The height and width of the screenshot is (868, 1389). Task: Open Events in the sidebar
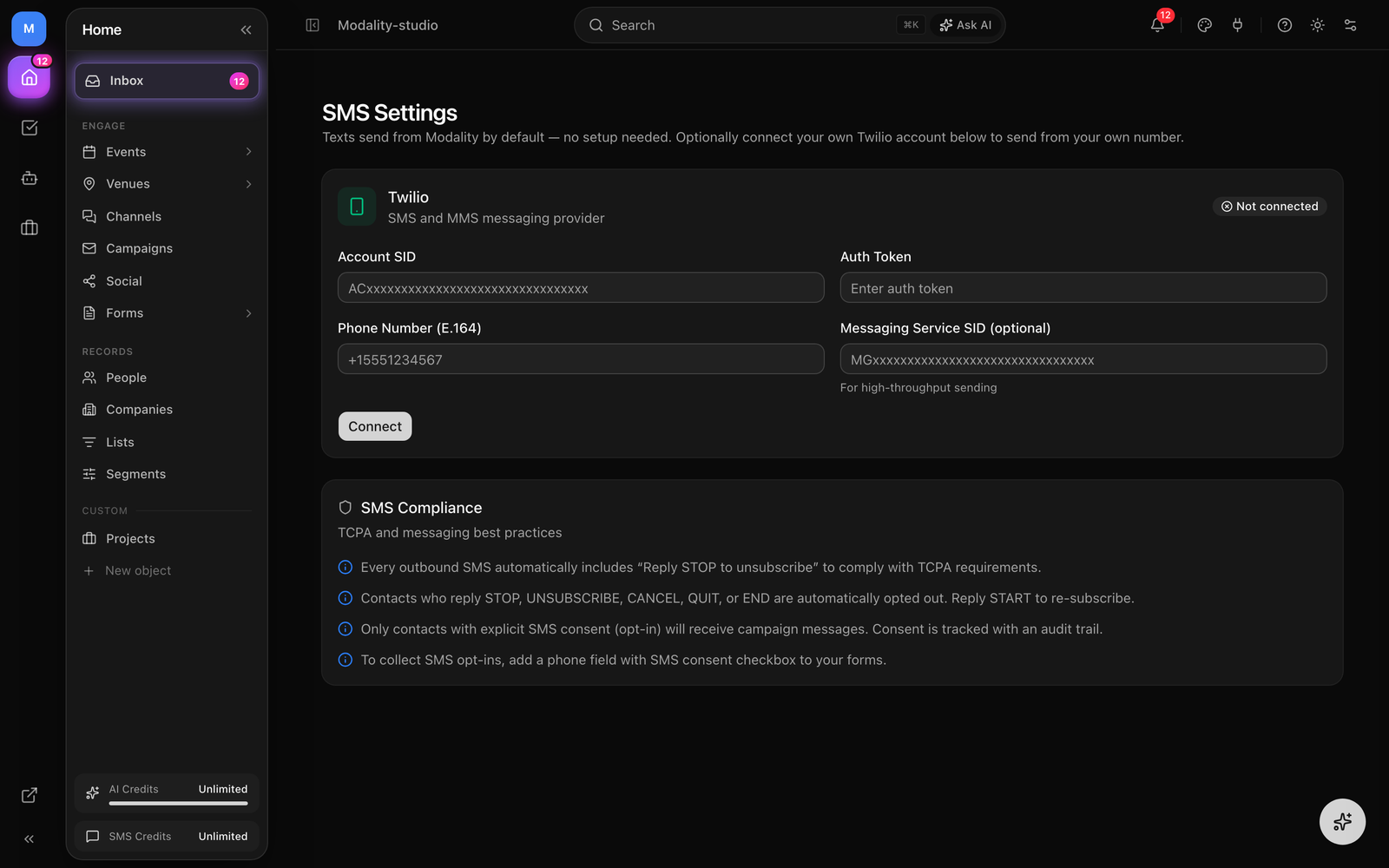click(167, 152)
